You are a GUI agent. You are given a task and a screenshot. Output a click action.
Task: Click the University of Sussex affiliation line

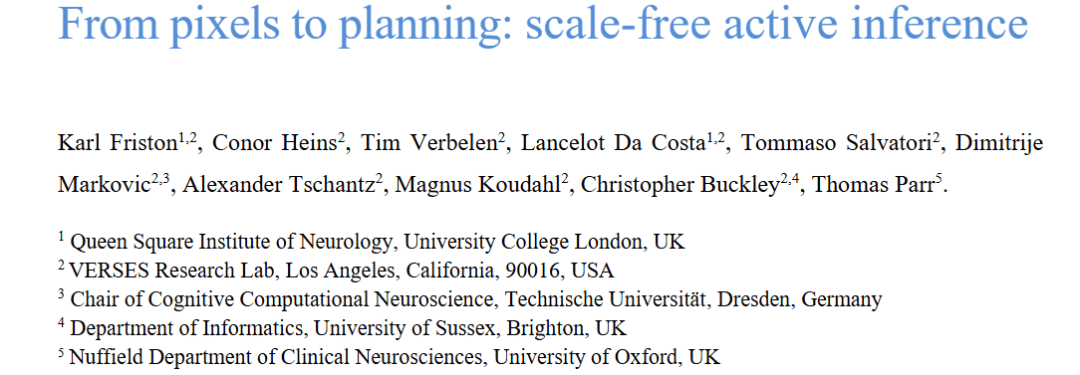tap(342, 328)
